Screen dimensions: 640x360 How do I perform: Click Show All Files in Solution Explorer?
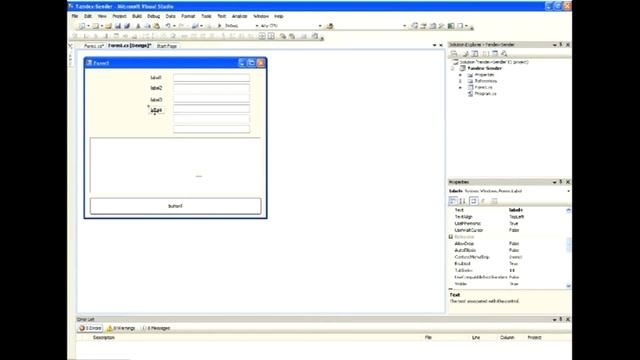[465, 54]
